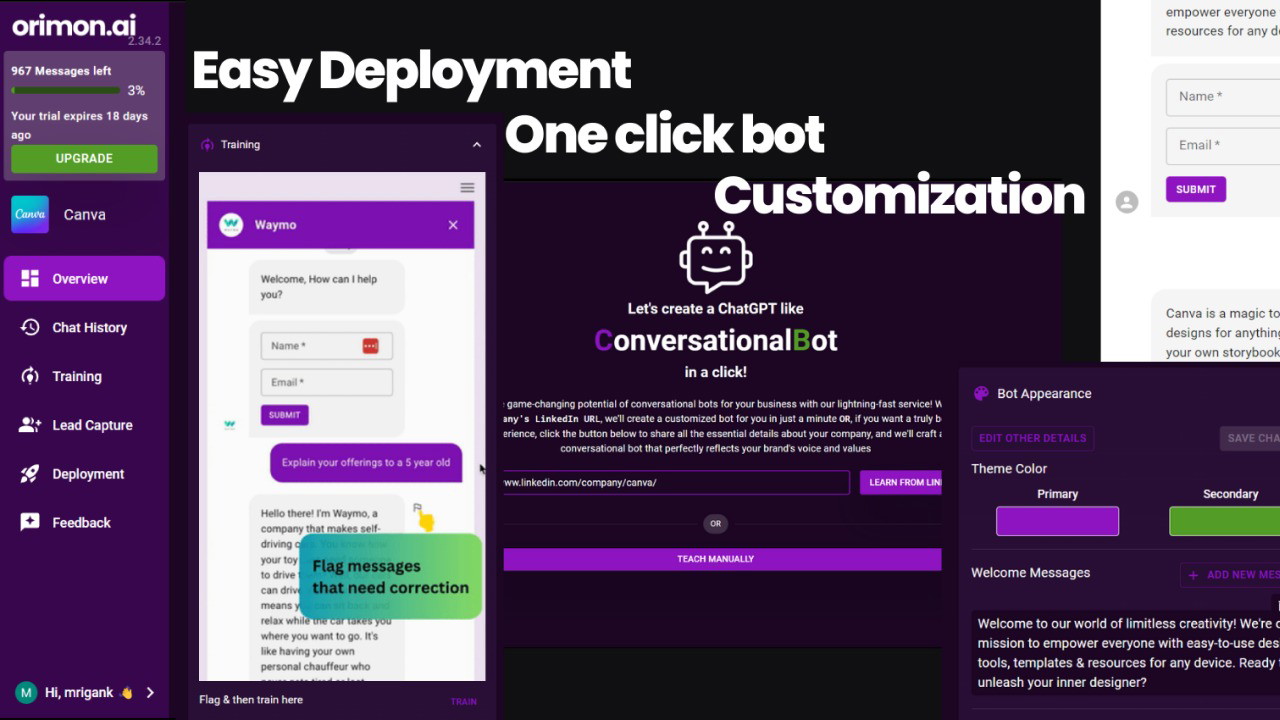
Task: Pick the purple Primary theme color
Action: (1057, 521)
